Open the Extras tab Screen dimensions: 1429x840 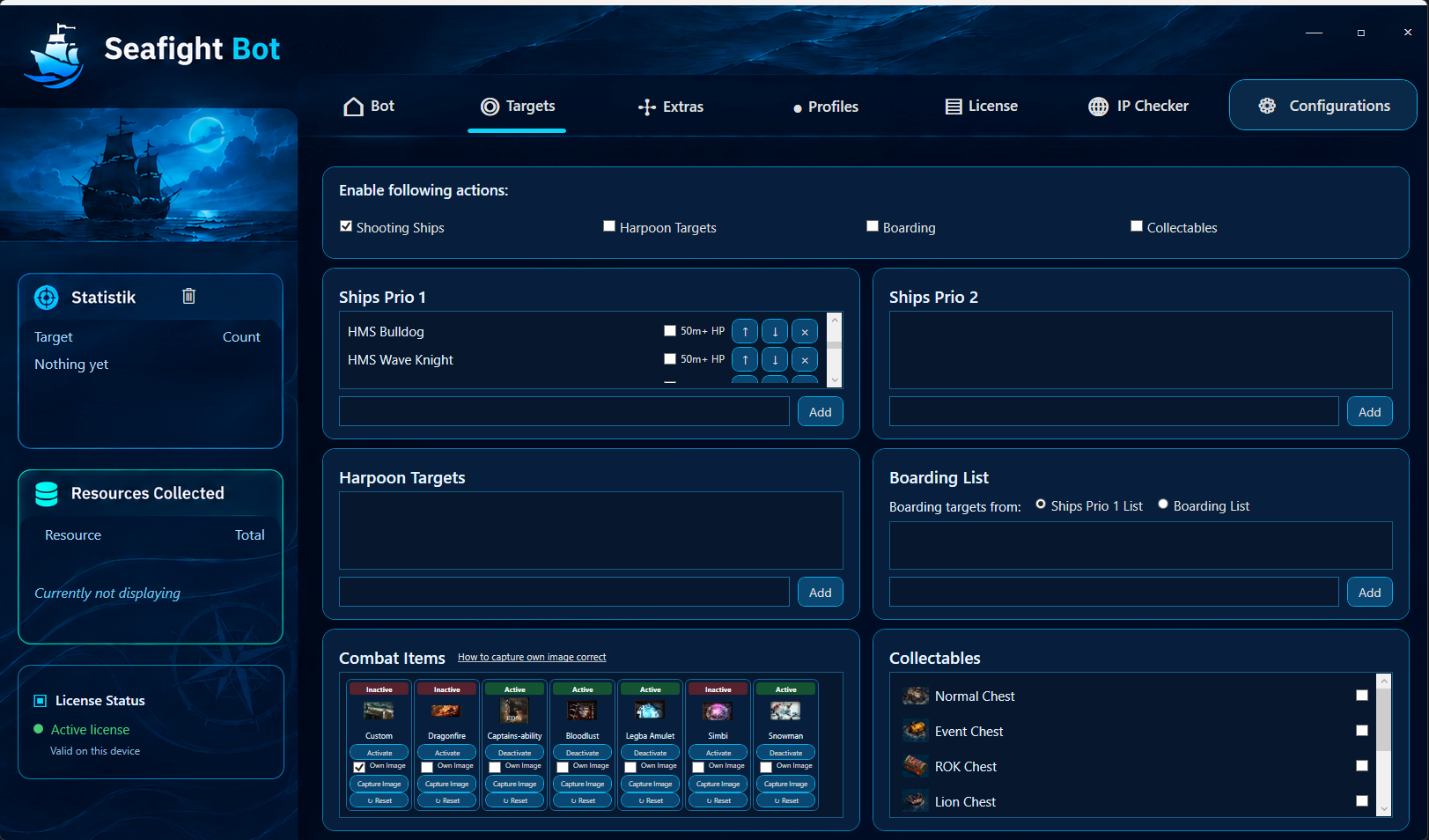pyautogui.click(x=671, y=107)
